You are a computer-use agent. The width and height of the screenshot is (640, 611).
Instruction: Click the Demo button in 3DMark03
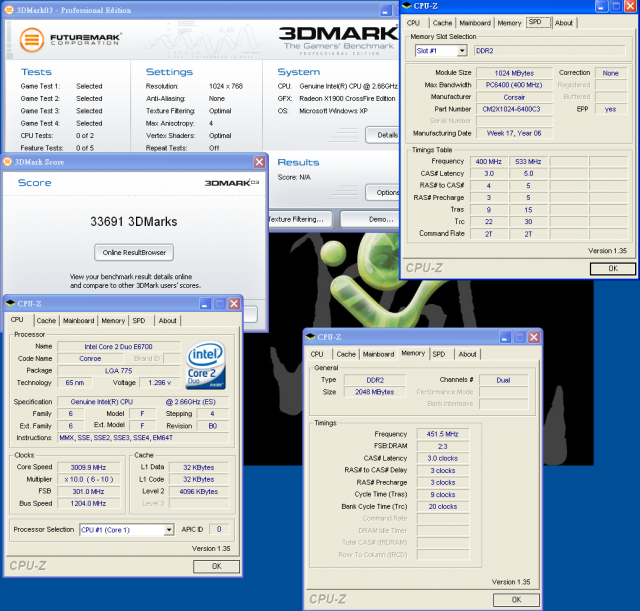[x=370, y=219]
